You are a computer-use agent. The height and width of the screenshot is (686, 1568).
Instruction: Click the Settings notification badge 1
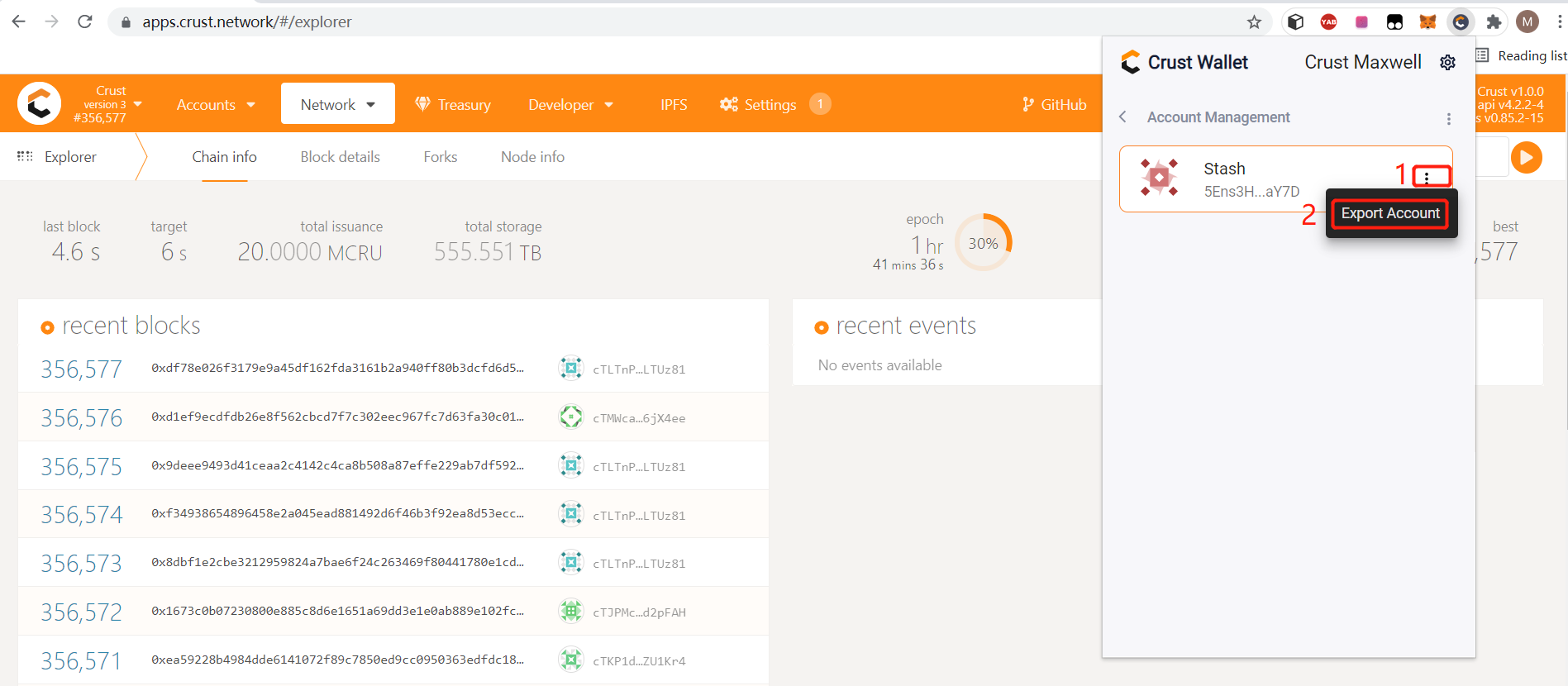point(820,104)
